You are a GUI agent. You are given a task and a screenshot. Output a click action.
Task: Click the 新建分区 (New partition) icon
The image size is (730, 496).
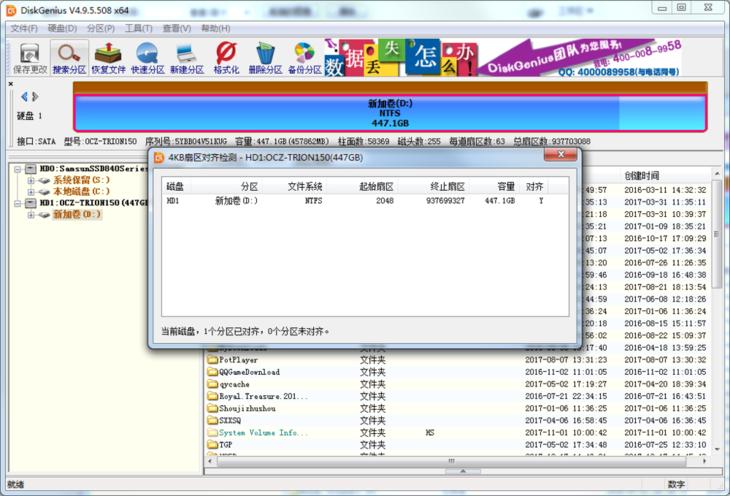[x=187, y=58]
